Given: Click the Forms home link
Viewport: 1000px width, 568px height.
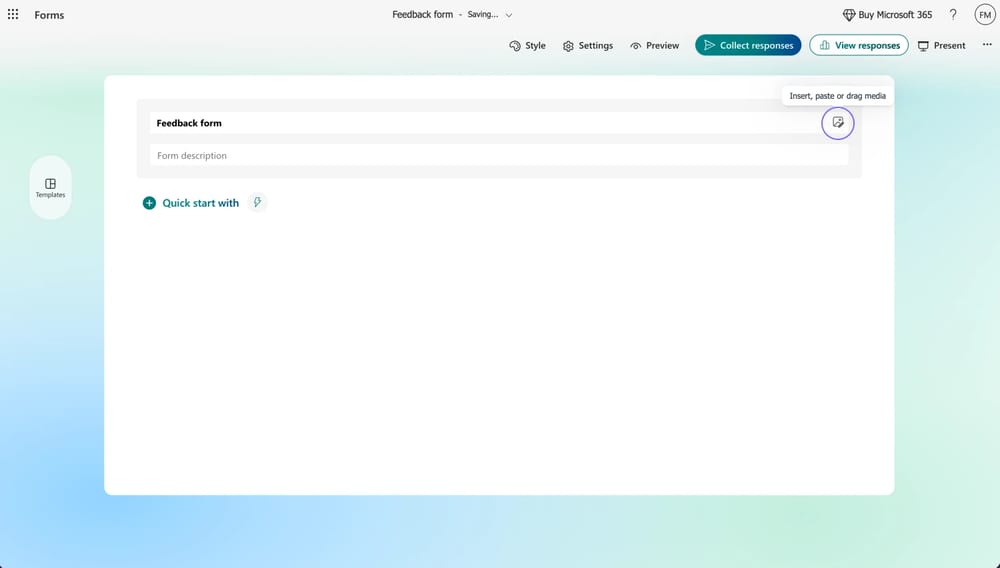Looking at the screenshot, I should 49,15.
